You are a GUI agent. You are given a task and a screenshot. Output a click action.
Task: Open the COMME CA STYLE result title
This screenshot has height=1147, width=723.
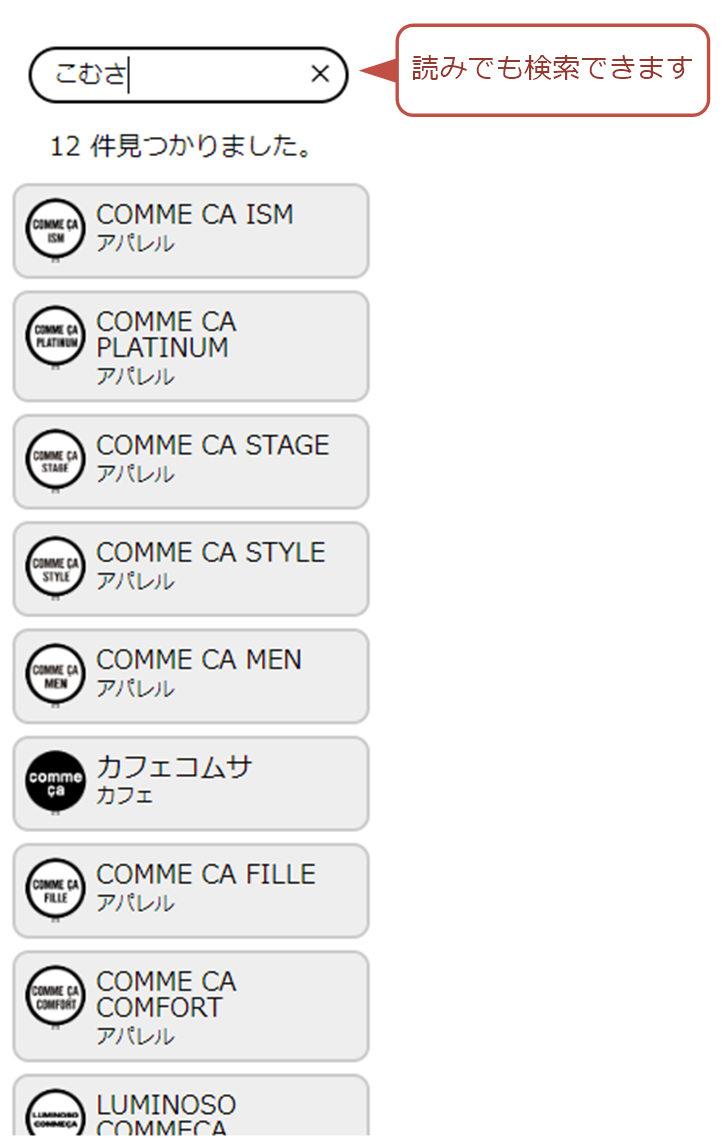[210, 553]
